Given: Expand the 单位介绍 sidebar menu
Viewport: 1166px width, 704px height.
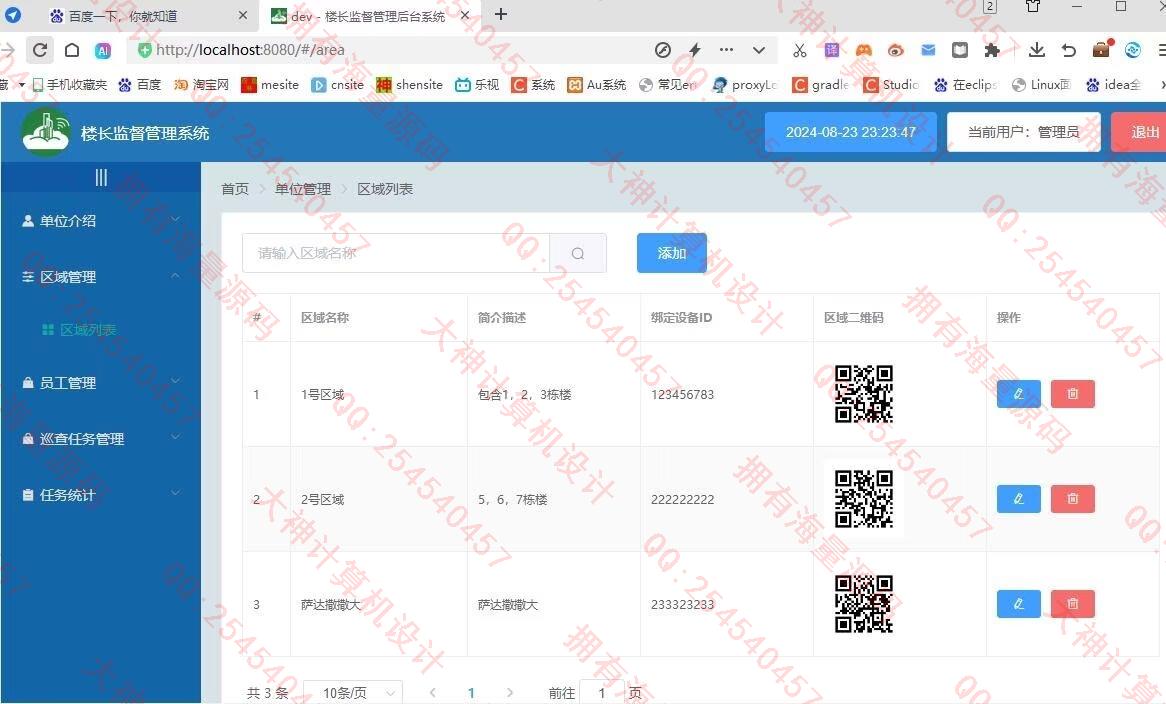Looking at the screenshot, I should click(101, 221).
